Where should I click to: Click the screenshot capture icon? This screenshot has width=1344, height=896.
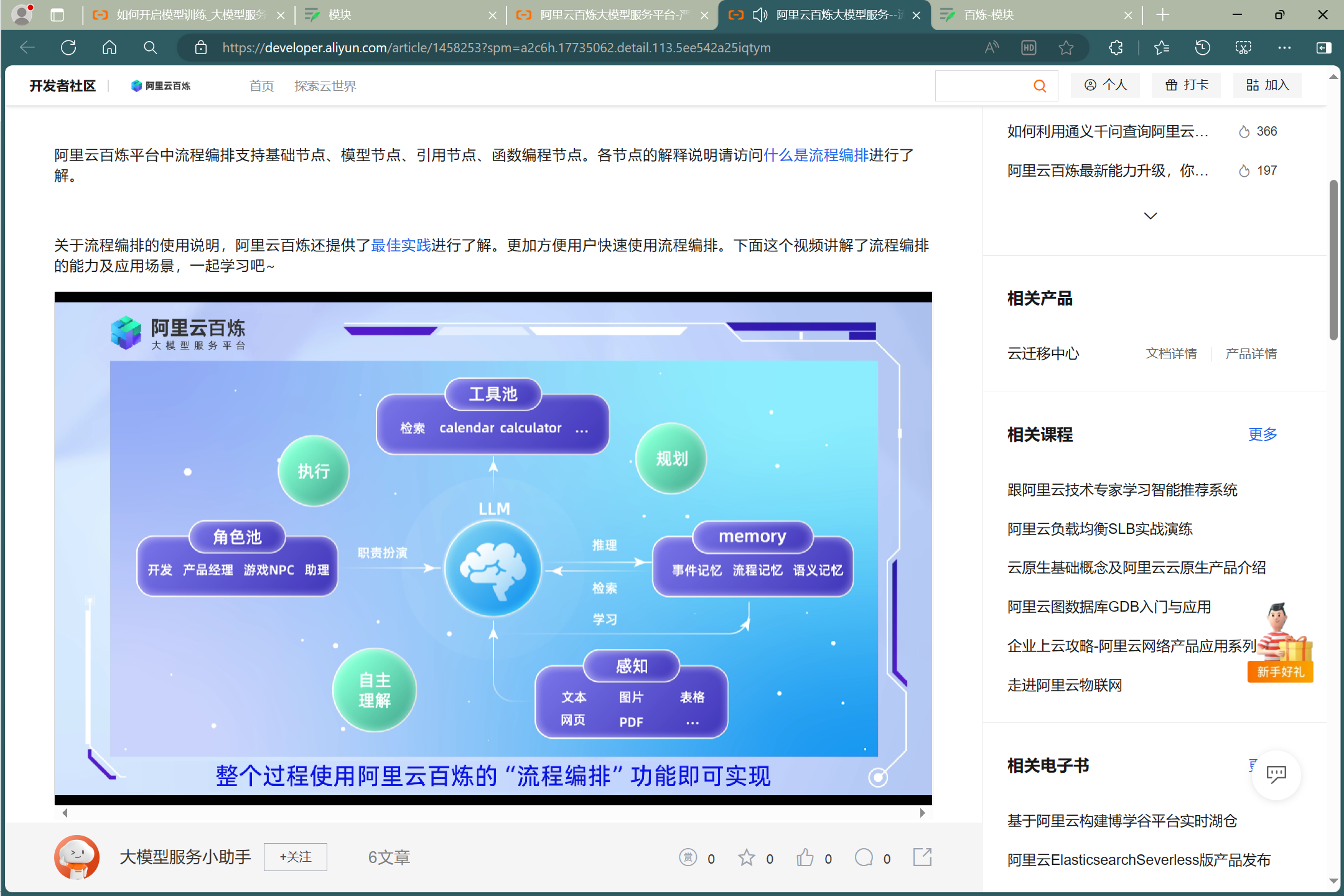coord(1243,48)
